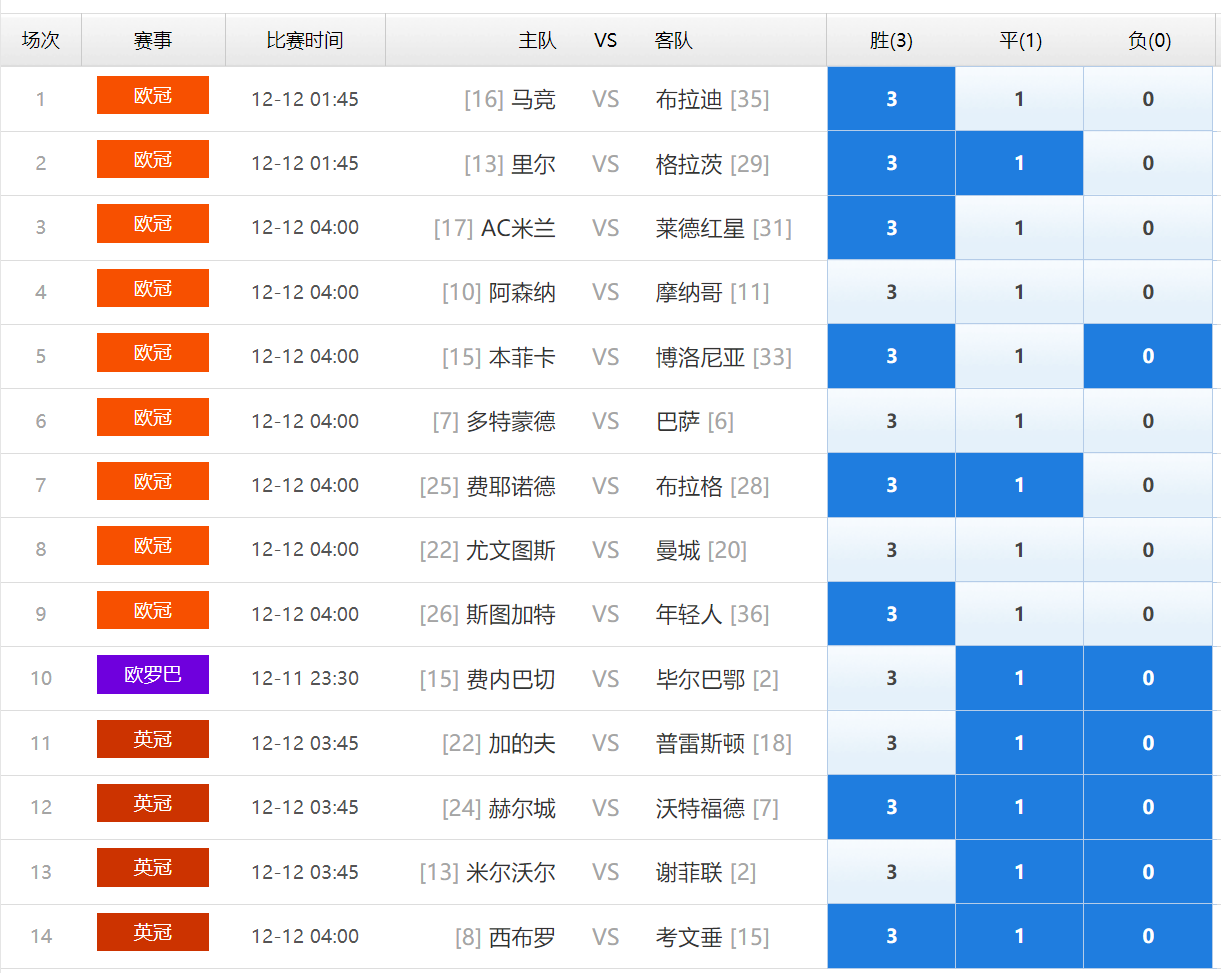Click the 胜(3) column header
1221x973 pixels.
[x=891, y=41]
